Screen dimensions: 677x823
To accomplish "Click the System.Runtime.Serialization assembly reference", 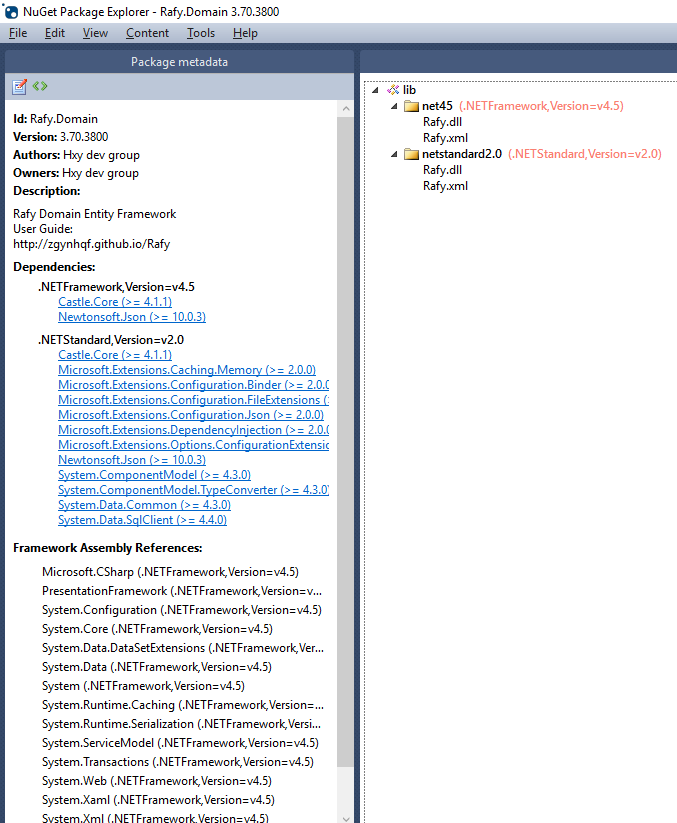I will pos(182,724).
